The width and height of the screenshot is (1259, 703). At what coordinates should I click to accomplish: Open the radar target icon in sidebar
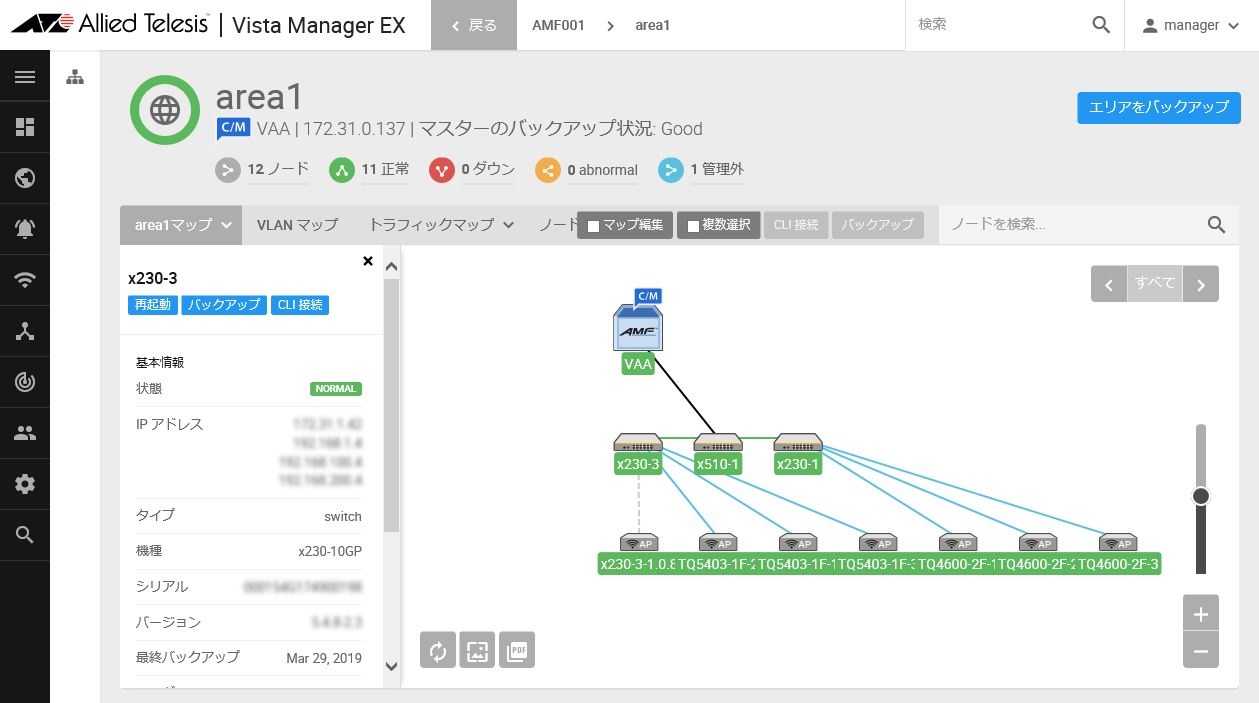click(25, 382)
